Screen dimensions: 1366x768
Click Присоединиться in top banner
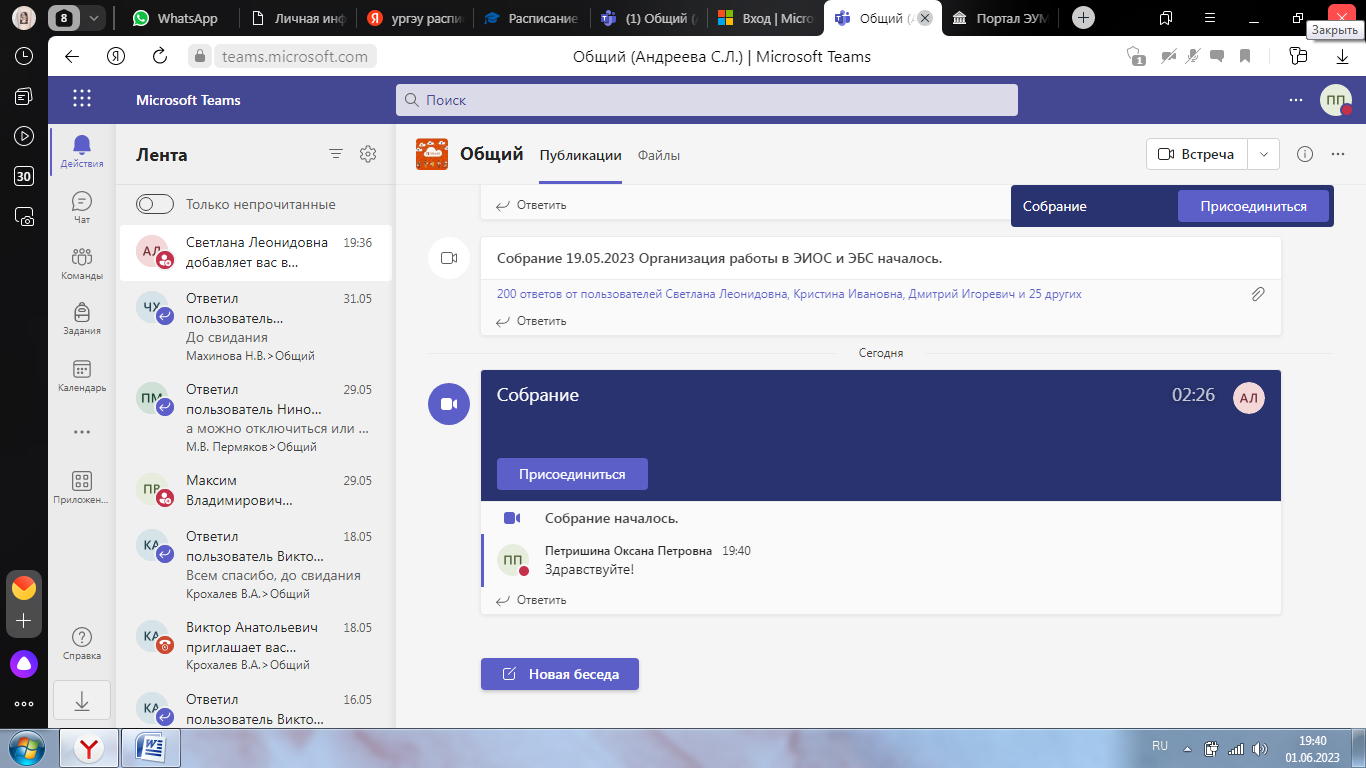click(x=1253, y=206)
